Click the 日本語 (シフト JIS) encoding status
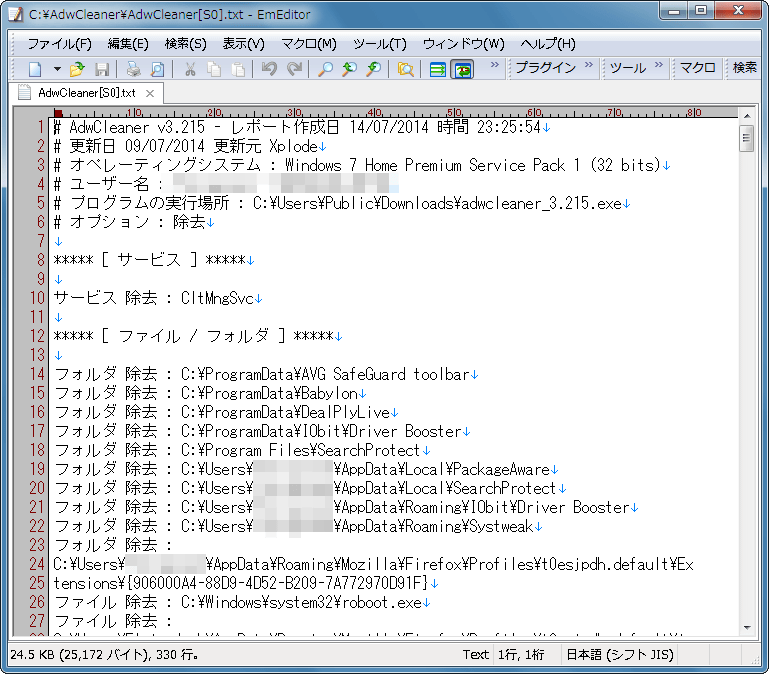Viewport: 769px width, 674px height. [620, 654]
